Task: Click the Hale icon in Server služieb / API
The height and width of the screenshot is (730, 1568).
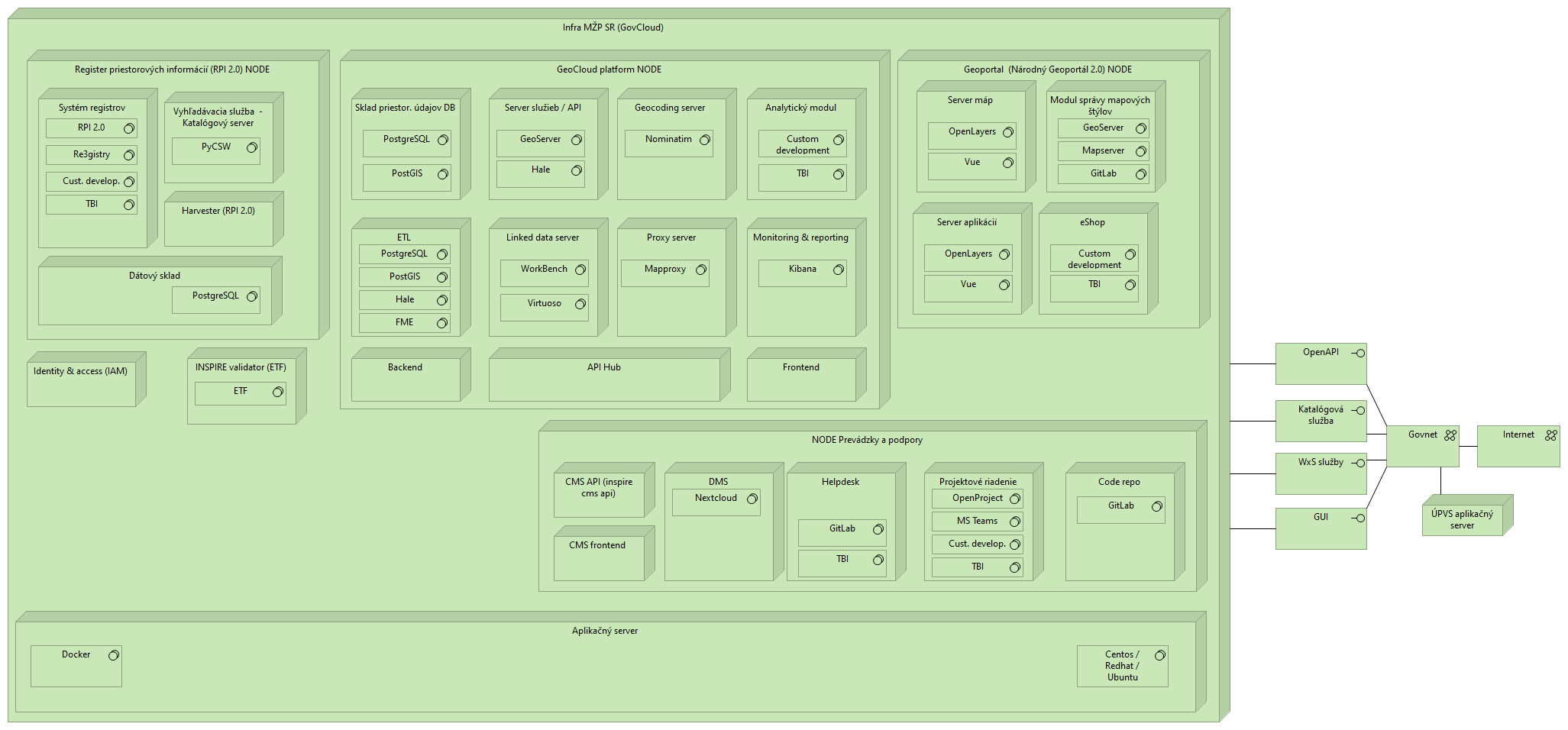Action: point(577,170)
